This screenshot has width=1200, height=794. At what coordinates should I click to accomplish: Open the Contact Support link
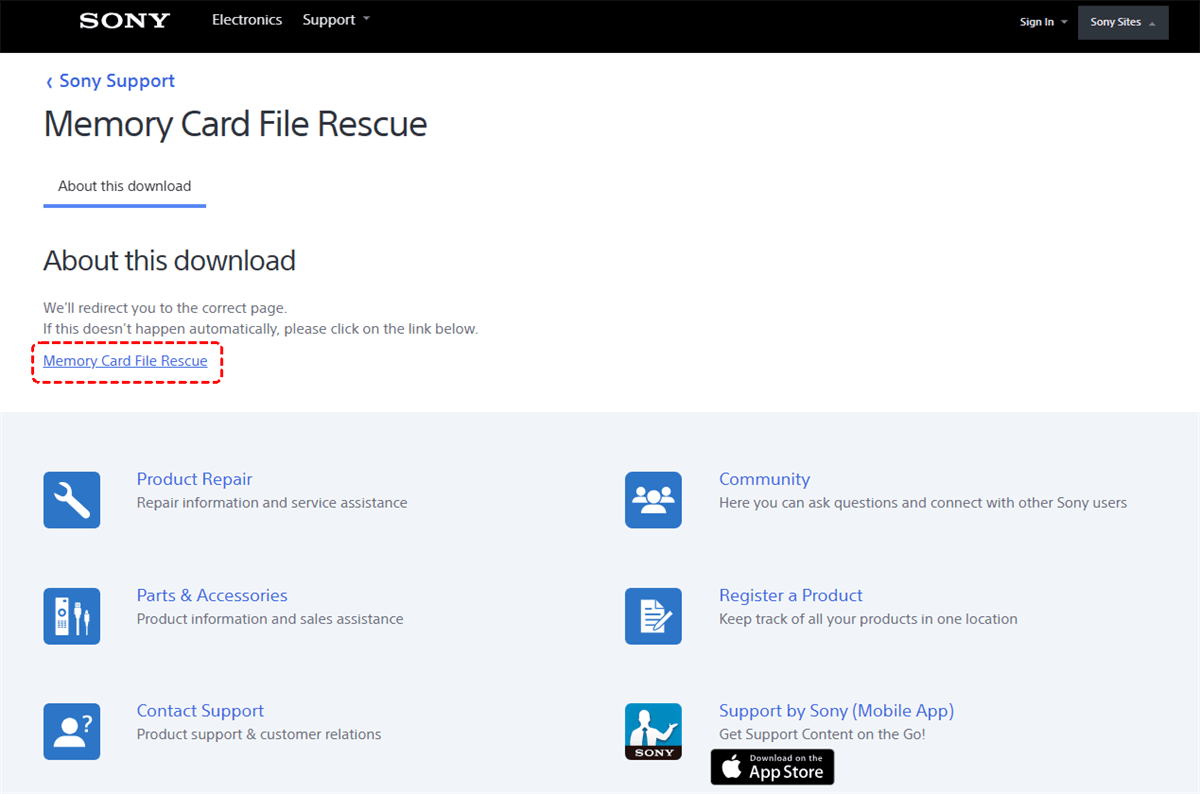[x=200, y=711]
